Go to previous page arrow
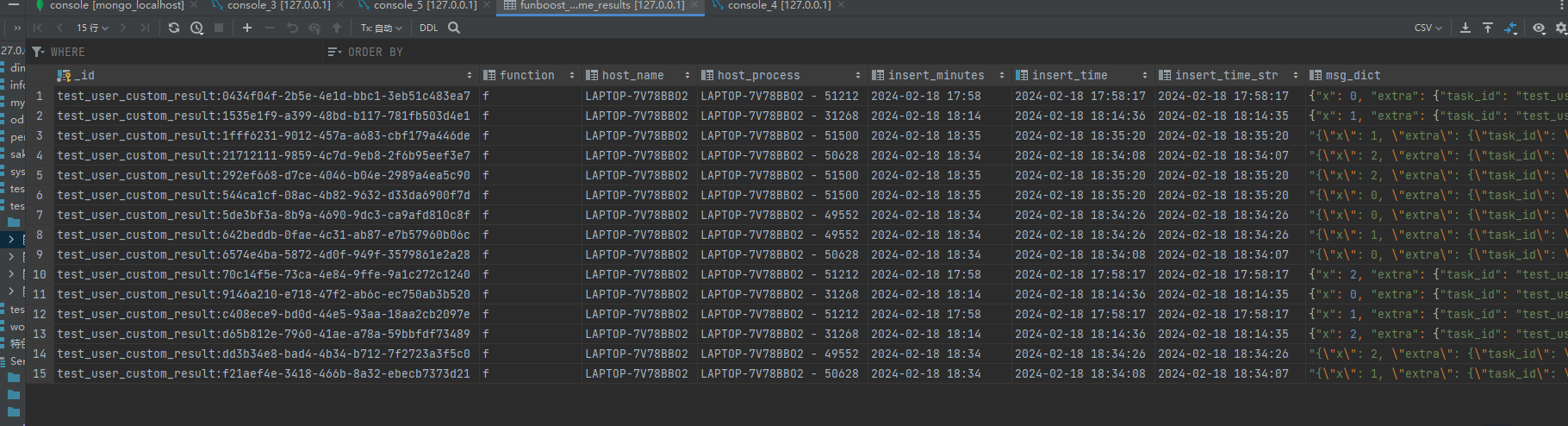Screen dimensions: 1568x426 [60, 28]
